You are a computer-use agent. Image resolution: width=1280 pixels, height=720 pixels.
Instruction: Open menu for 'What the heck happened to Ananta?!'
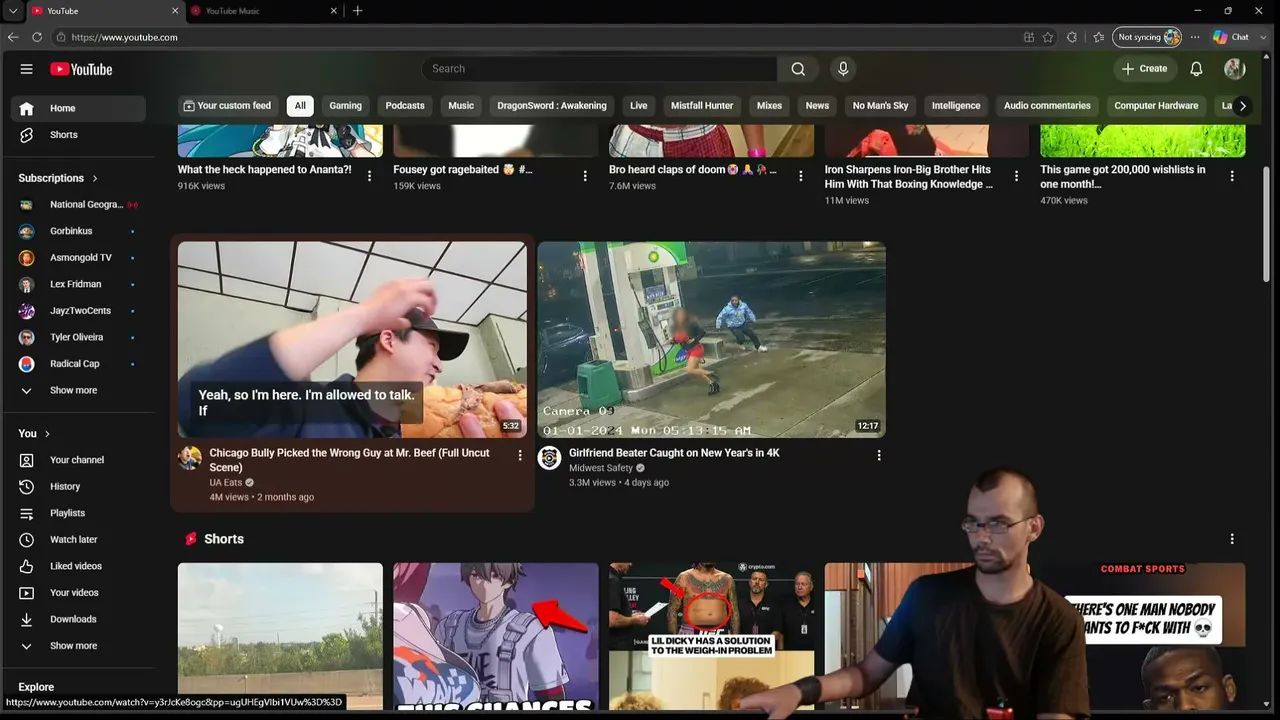point(370,176)
